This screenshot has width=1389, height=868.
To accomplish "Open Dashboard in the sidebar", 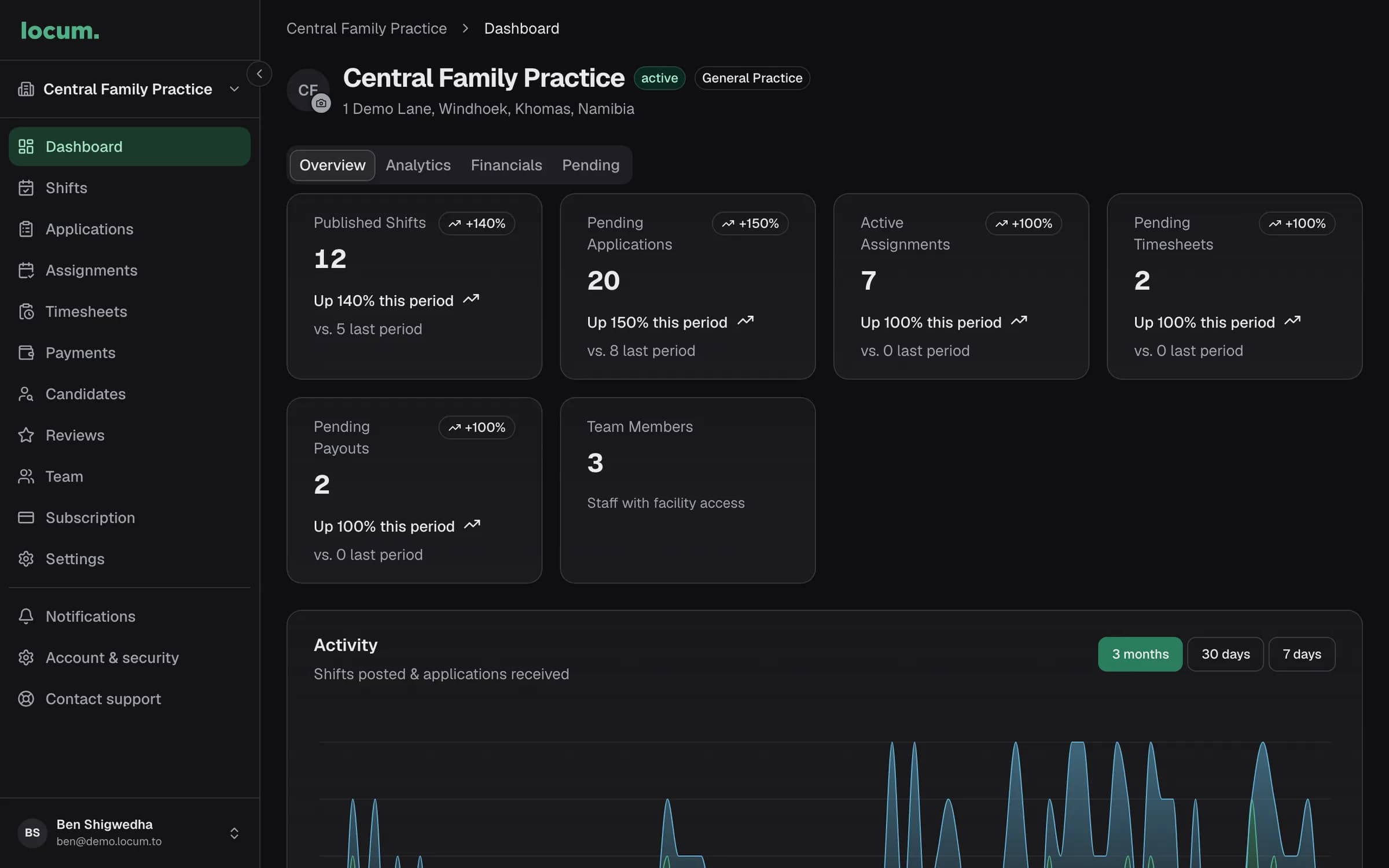I will pos(130,146).
